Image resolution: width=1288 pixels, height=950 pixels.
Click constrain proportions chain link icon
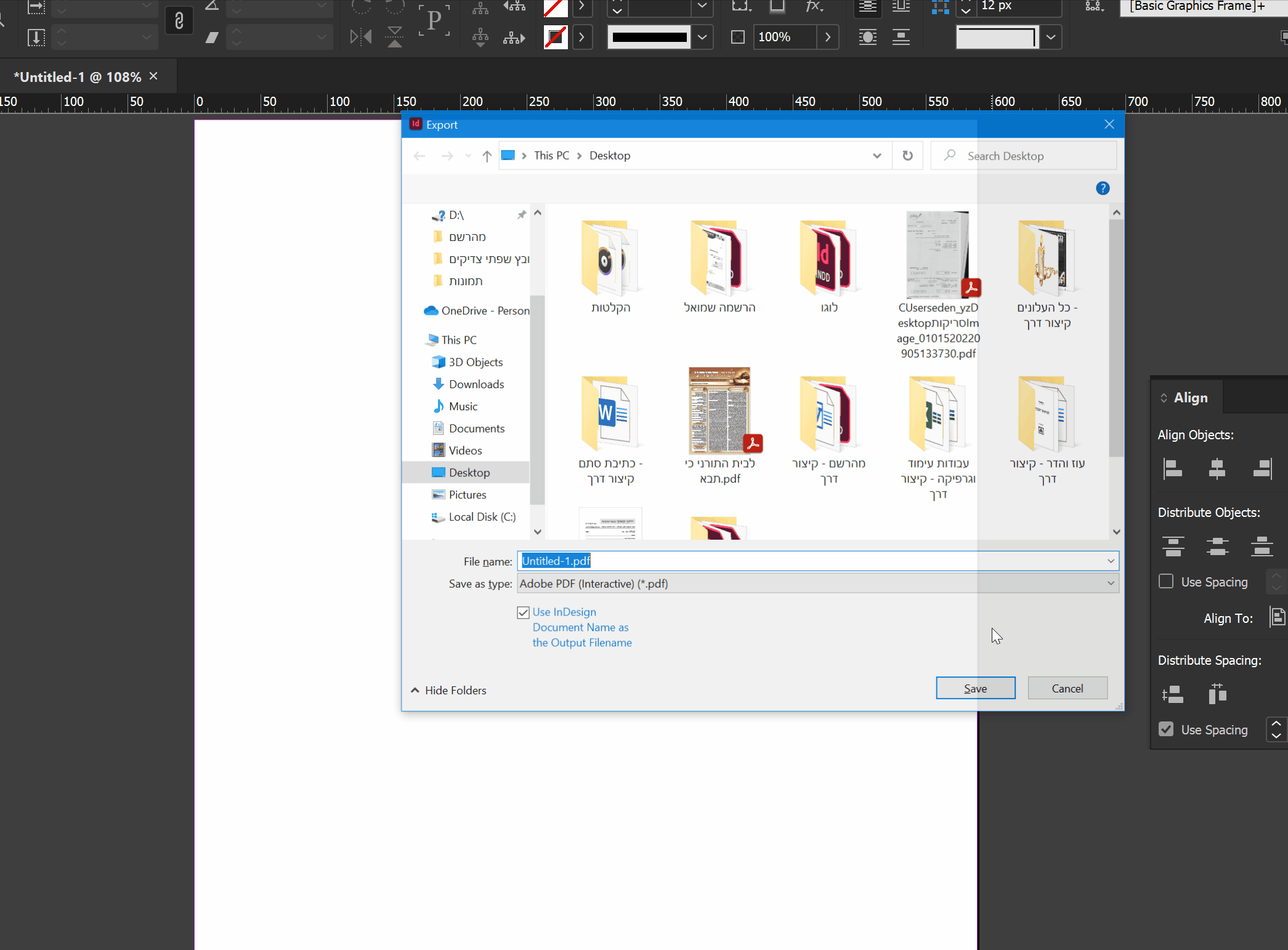click(x=179, y=22)
